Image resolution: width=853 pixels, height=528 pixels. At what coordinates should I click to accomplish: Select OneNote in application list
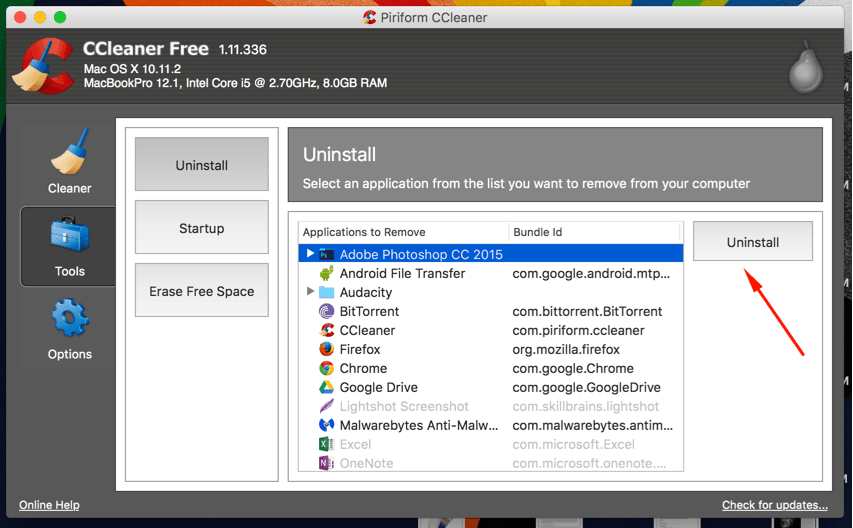(x=366, y=463)
